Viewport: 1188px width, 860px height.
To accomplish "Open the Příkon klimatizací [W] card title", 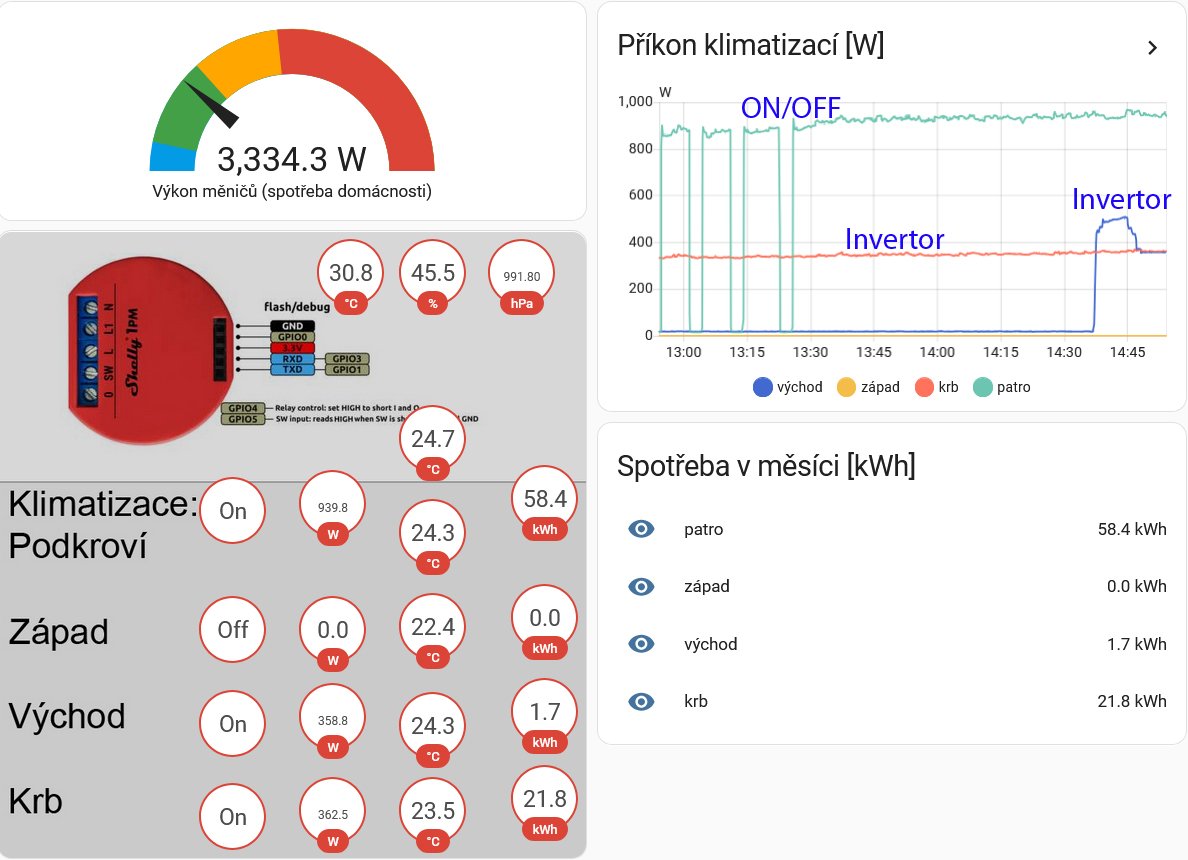I will [x=751, y=45].
